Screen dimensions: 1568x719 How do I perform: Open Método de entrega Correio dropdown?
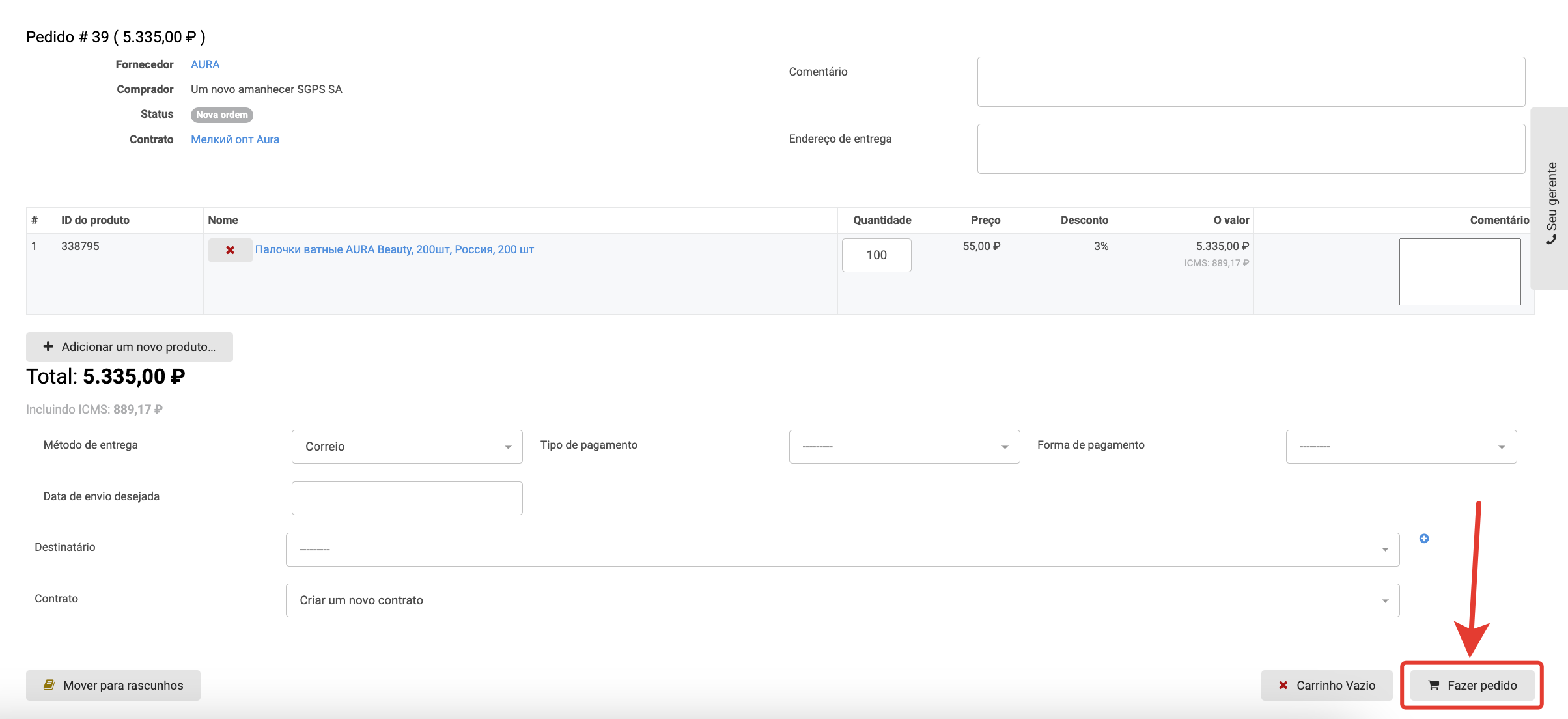click(x=407, y=447)
